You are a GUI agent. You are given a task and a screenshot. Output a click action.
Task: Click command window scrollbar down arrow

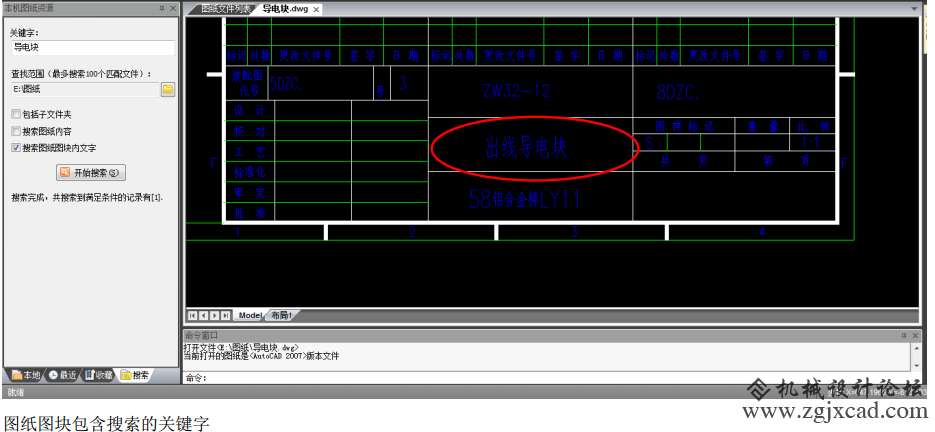pyautogui.click(x=917, y=365)
